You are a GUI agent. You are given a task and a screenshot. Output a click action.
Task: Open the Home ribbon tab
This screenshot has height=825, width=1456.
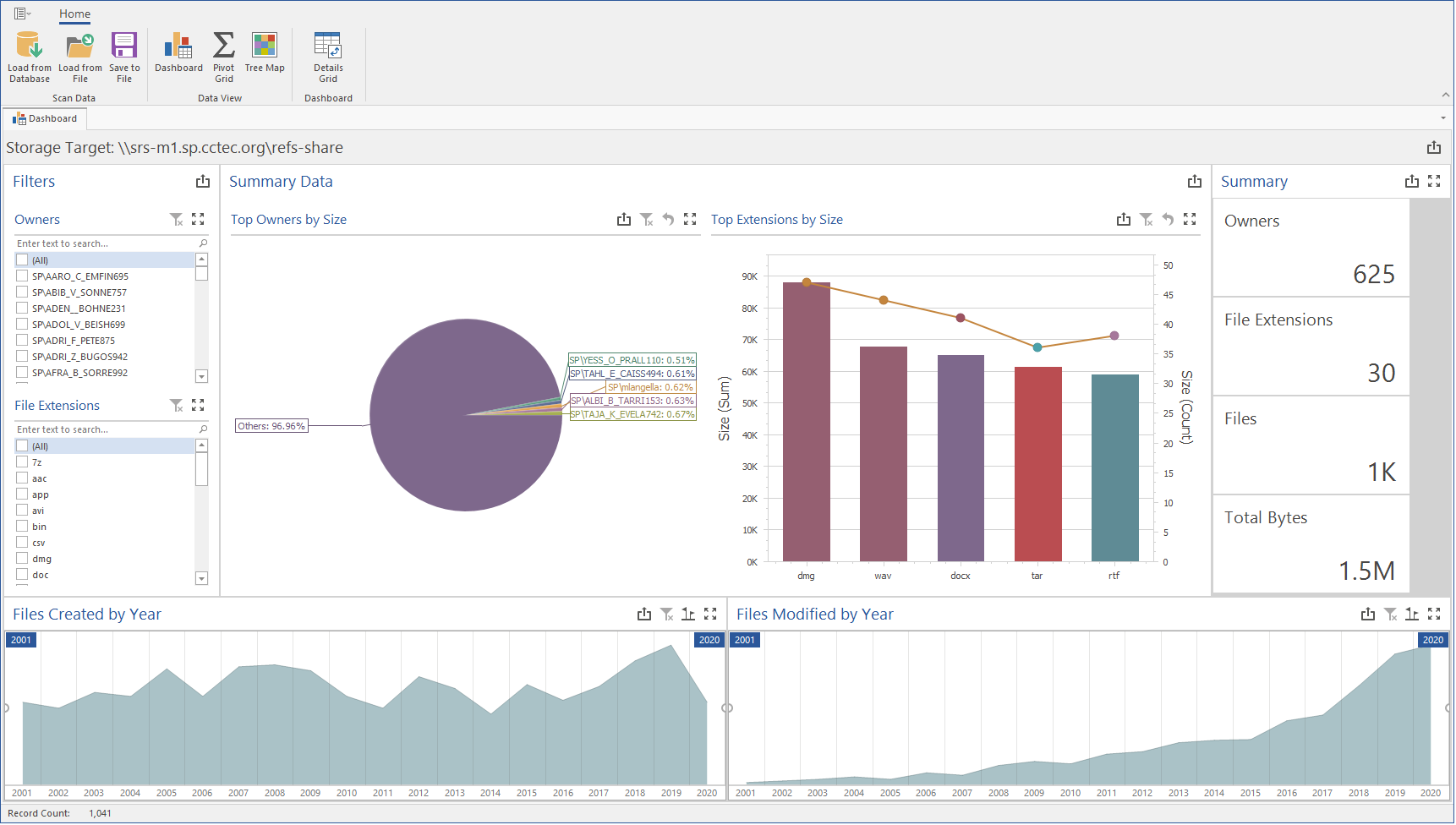pos(74,14)
